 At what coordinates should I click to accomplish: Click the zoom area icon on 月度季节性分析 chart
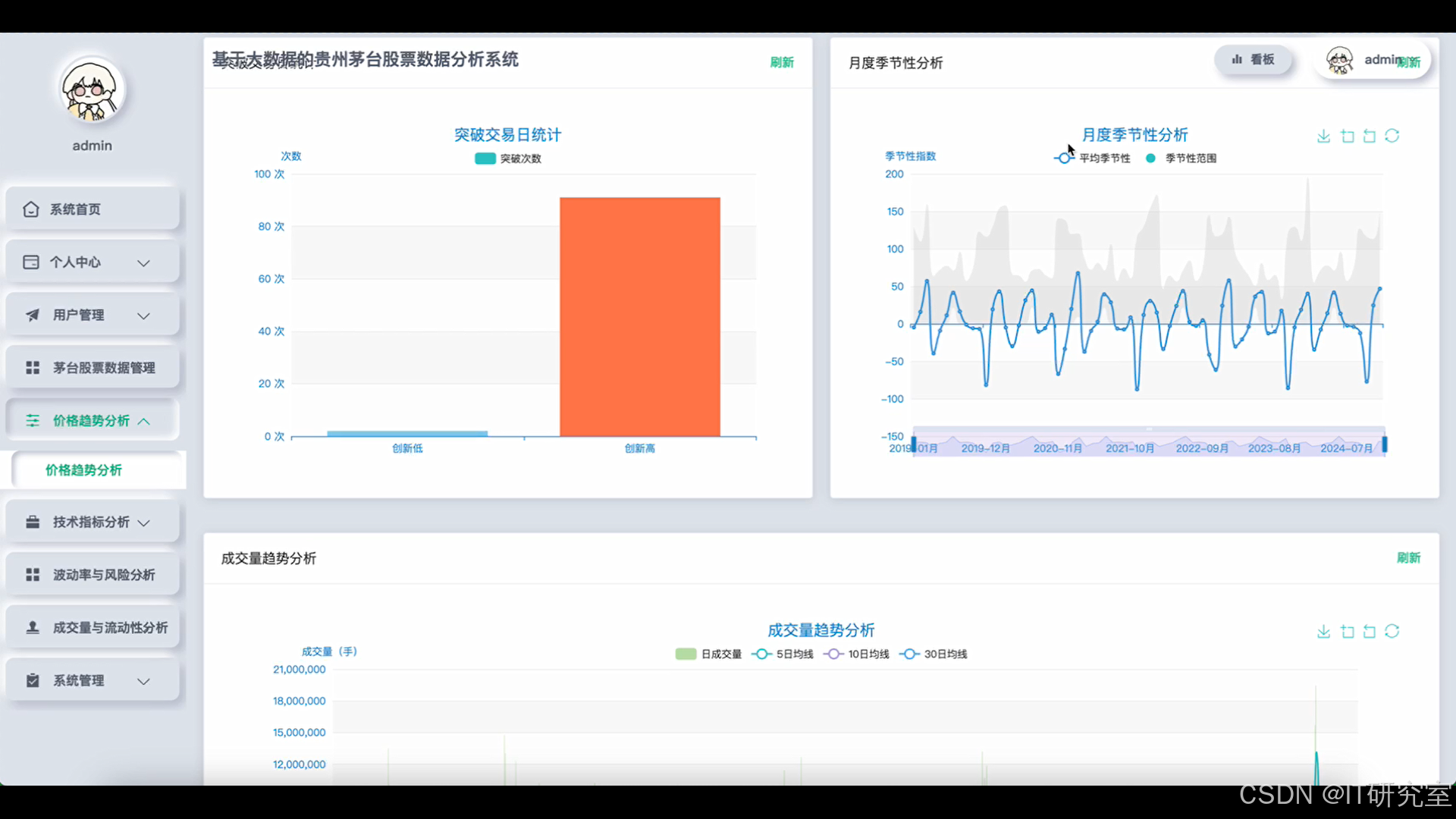pyautogui.click(x=1348, y=136)
